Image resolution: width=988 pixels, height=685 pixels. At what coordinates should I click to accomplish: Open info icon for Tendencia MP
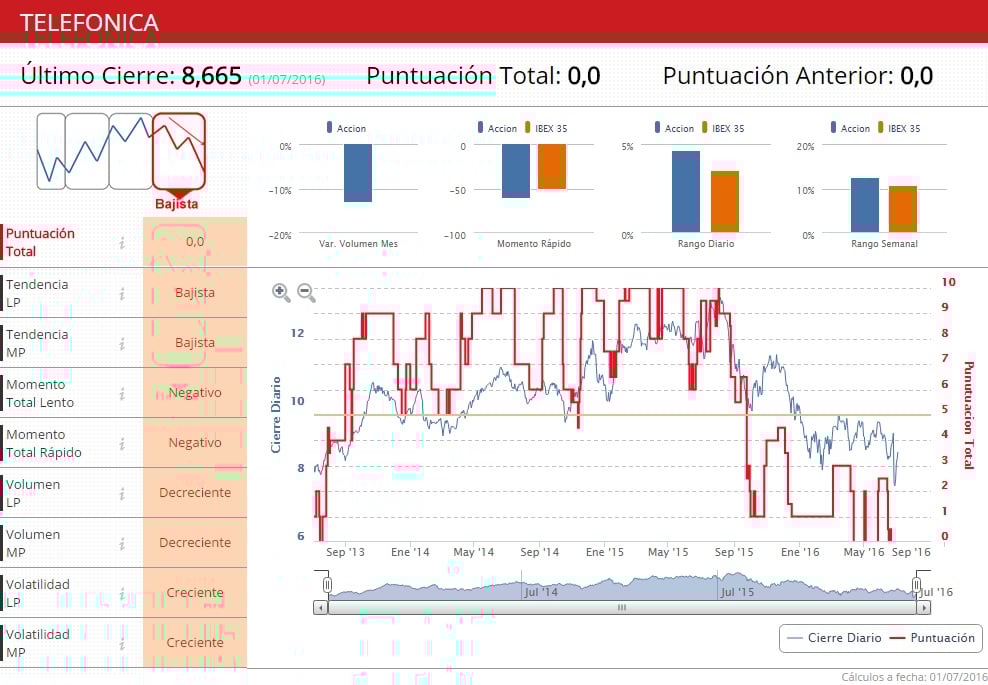tap(122, 343)
